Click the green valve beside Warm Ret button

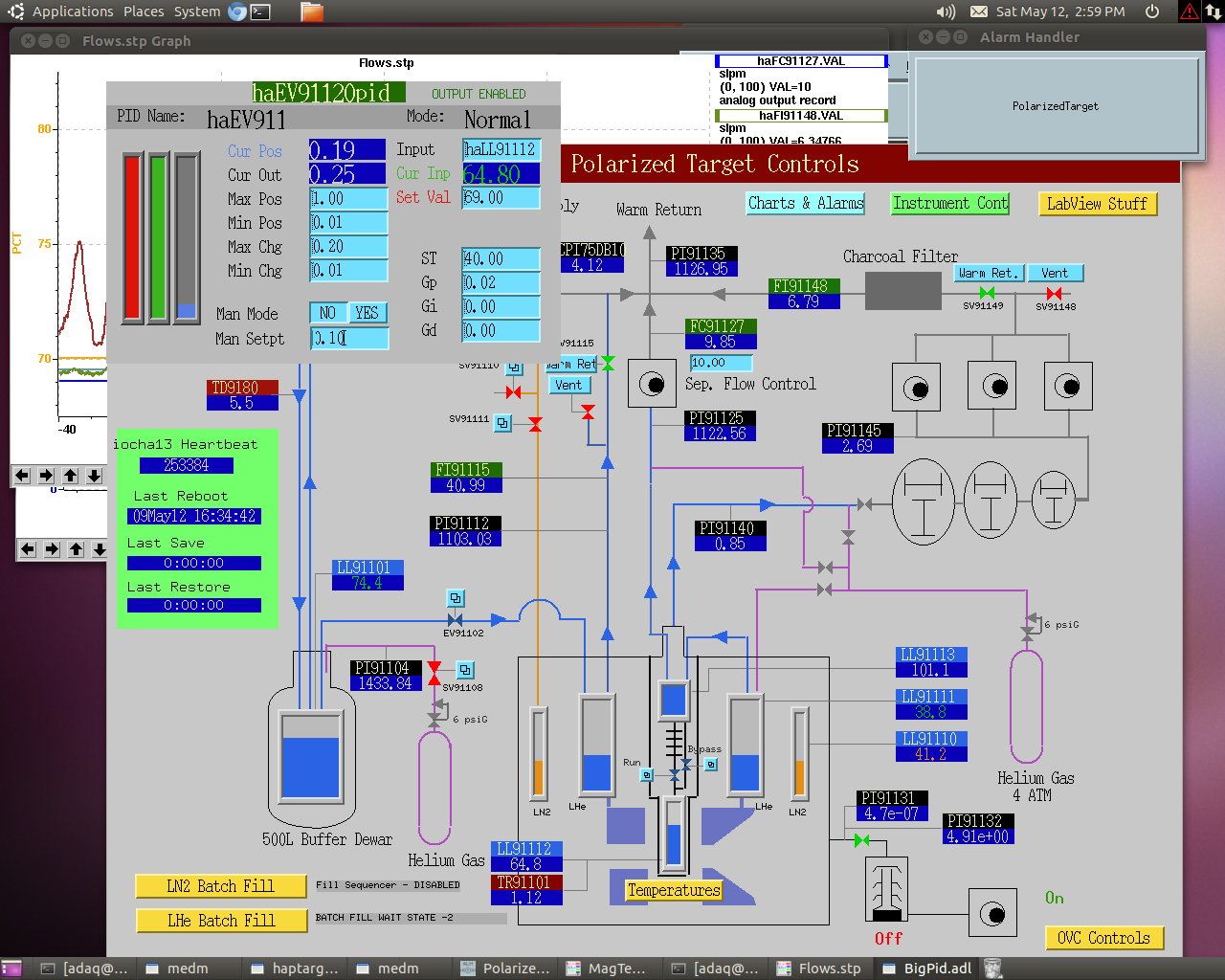tap(608, 364)
